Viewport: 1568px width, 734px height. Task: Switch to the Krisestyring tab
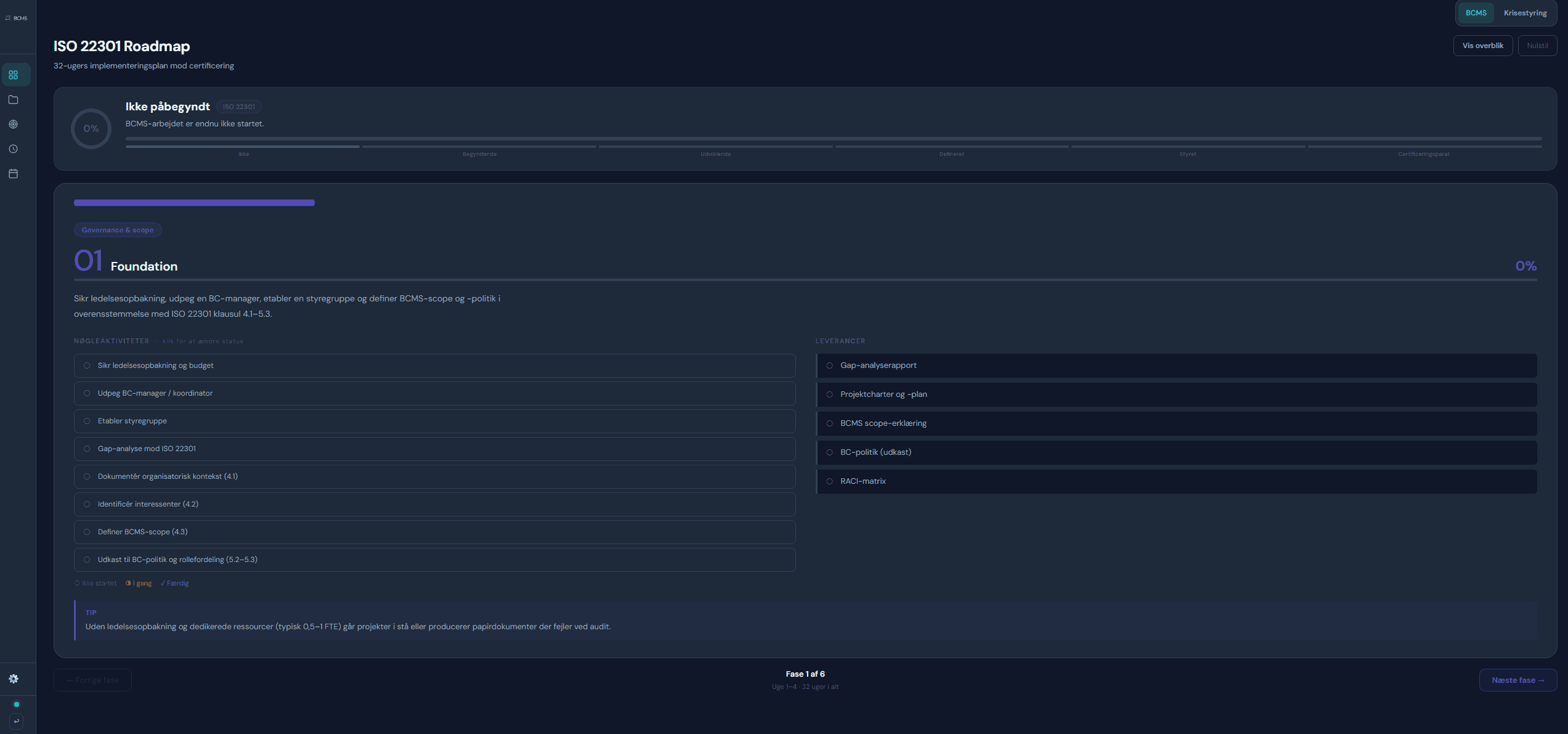1525,13
